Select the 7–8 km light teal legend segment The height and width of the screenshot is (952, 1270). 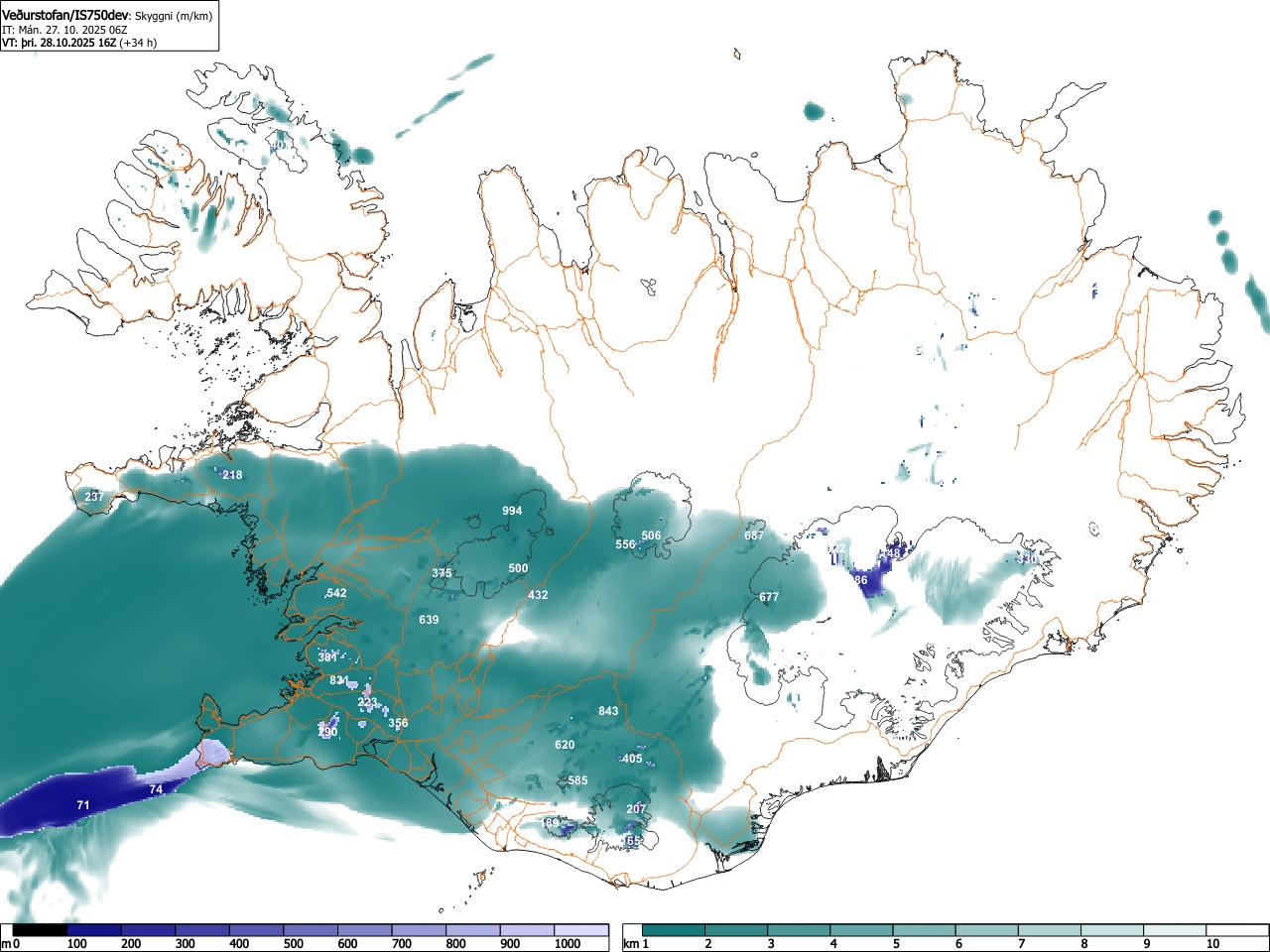coord(1051,930)
